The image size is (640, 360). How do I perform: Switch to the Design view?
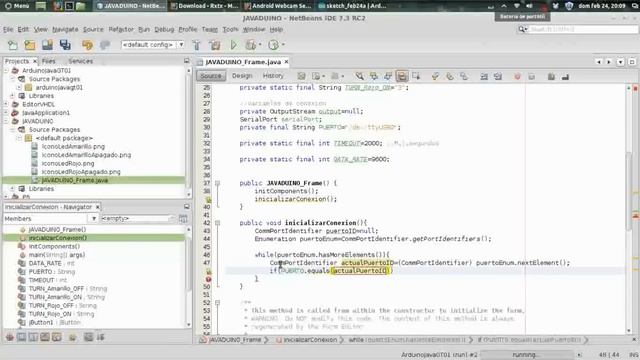click(x=242, y=76)
